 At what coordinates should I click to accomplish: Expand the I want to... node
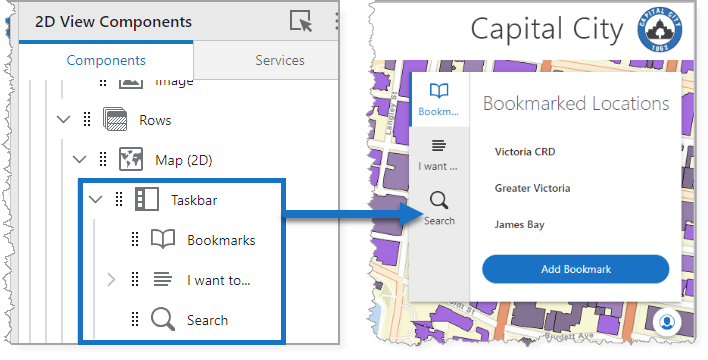click(111, 280)
